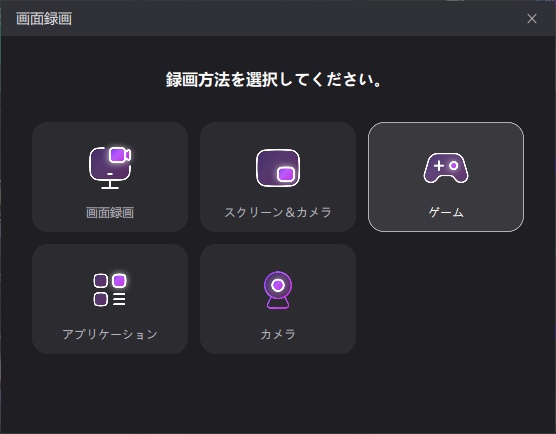
Task: Select the 画面録画 monitor icon
Action: point(110,167)
